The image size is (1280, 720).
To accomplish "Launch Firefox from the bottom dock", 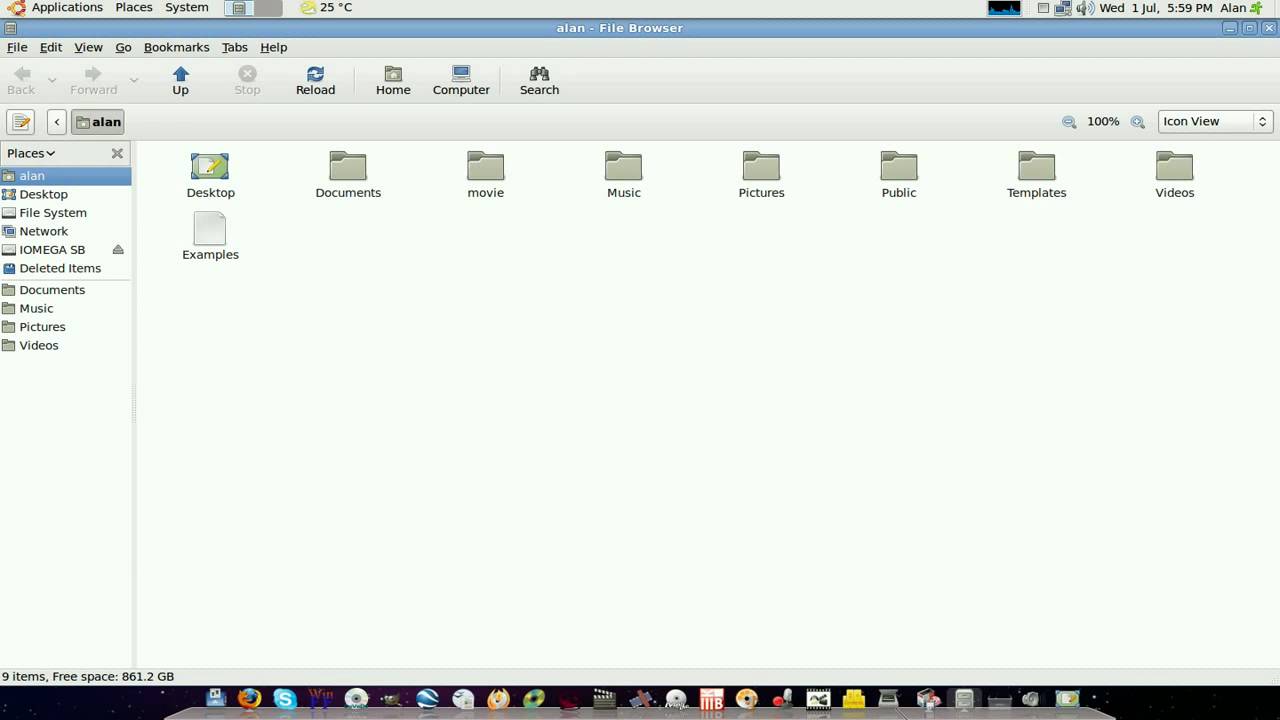I will (250, 699).
